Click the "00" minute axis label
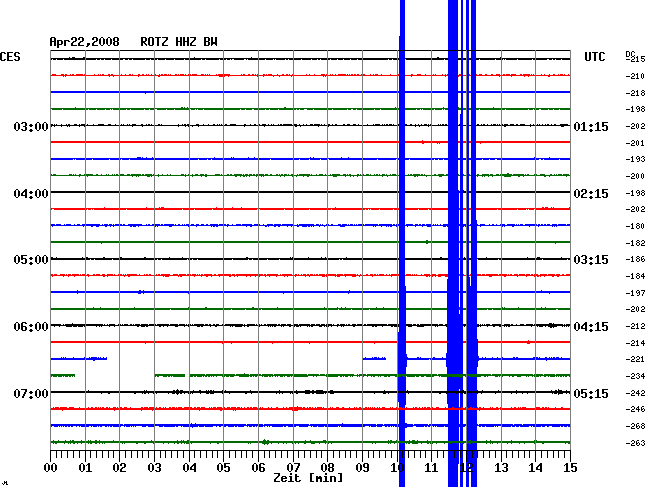The width and height of the screenshot is (650, 494). (51, 468)
